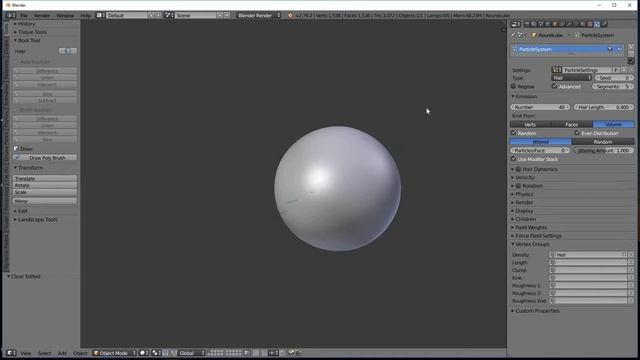Browse scenes icon beside Scene field
This screenshot has width=640, height=360.
(x=169, y=15)
